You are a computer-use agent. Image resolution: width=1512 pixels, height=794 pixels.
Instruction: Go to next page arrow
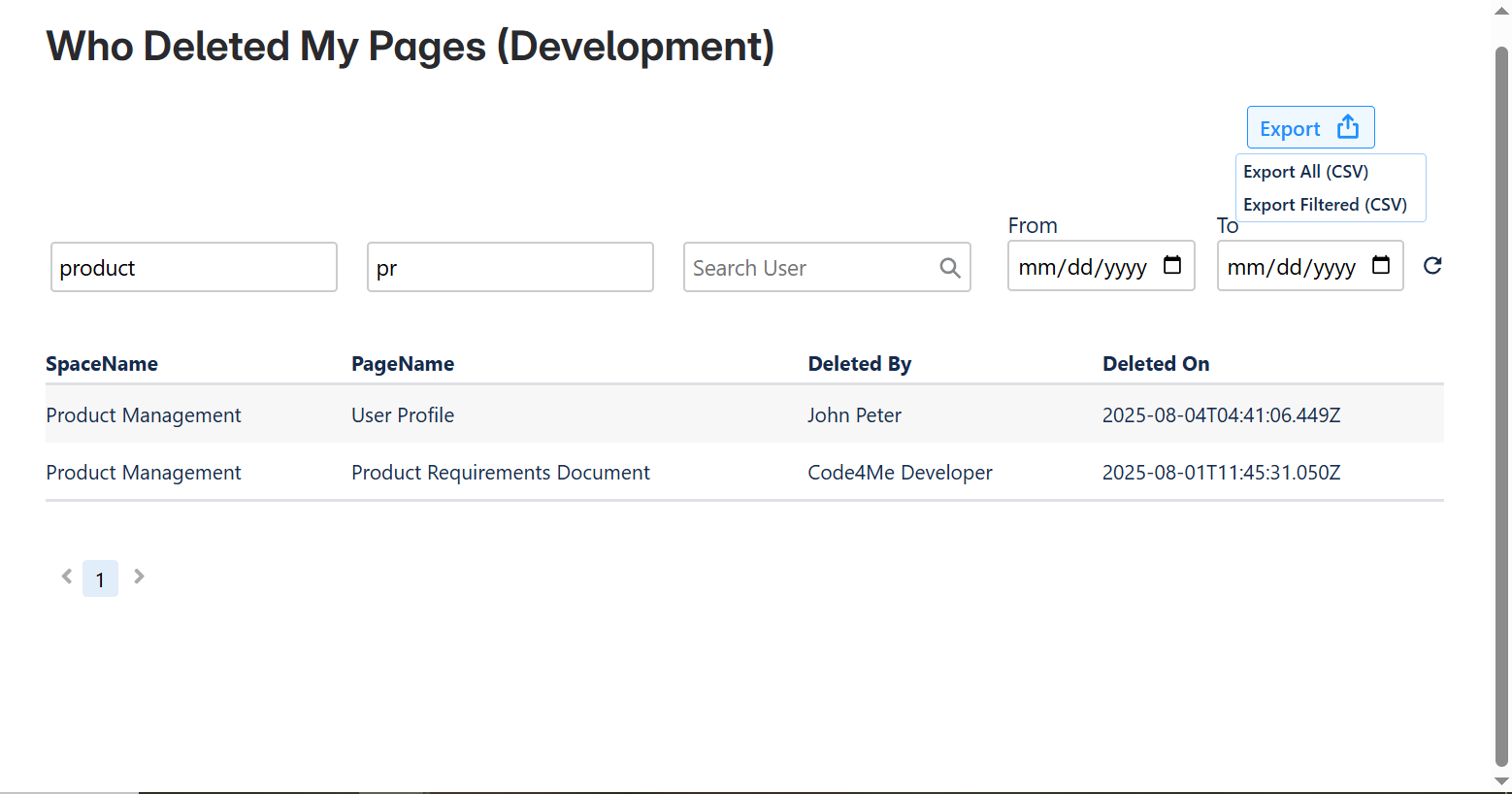click(x=139, y=577)
